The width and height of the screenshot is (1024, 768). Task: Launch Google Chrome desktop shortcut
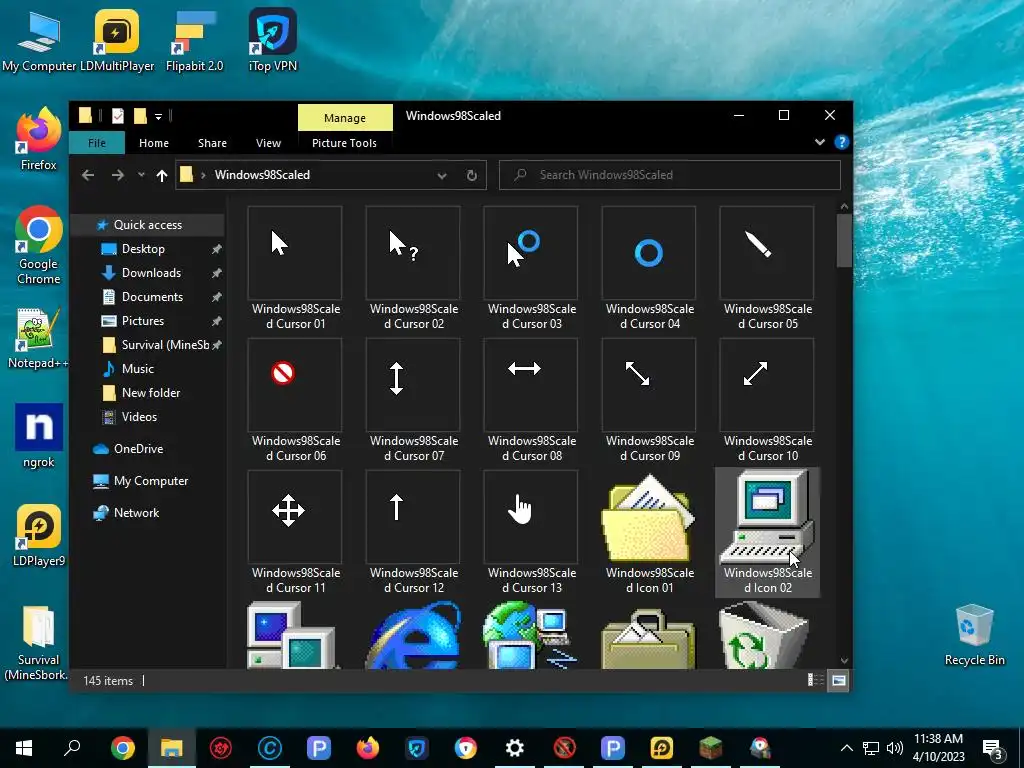coord(39,246)
